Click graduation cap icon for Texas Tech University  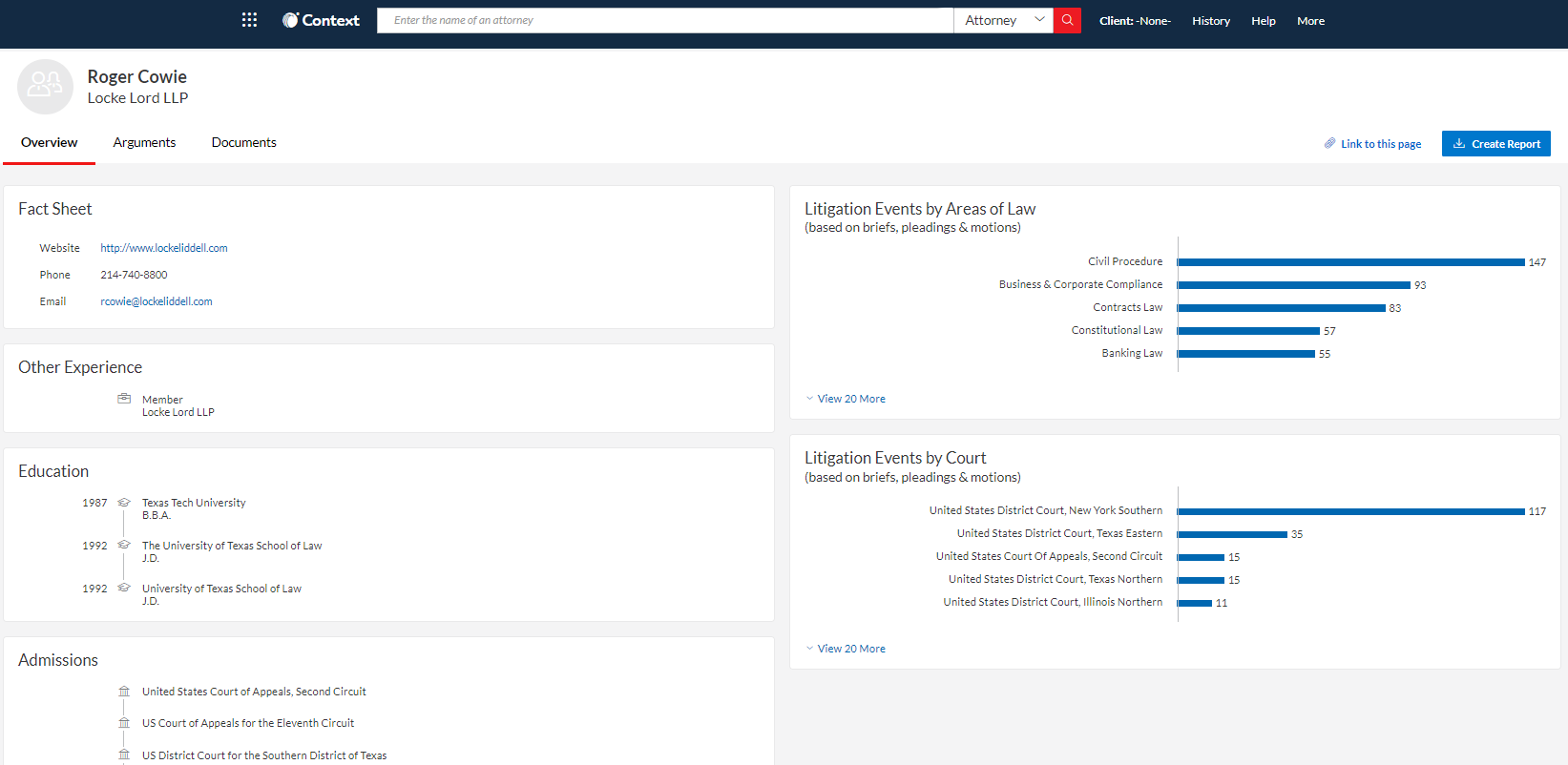coord(124,502)
